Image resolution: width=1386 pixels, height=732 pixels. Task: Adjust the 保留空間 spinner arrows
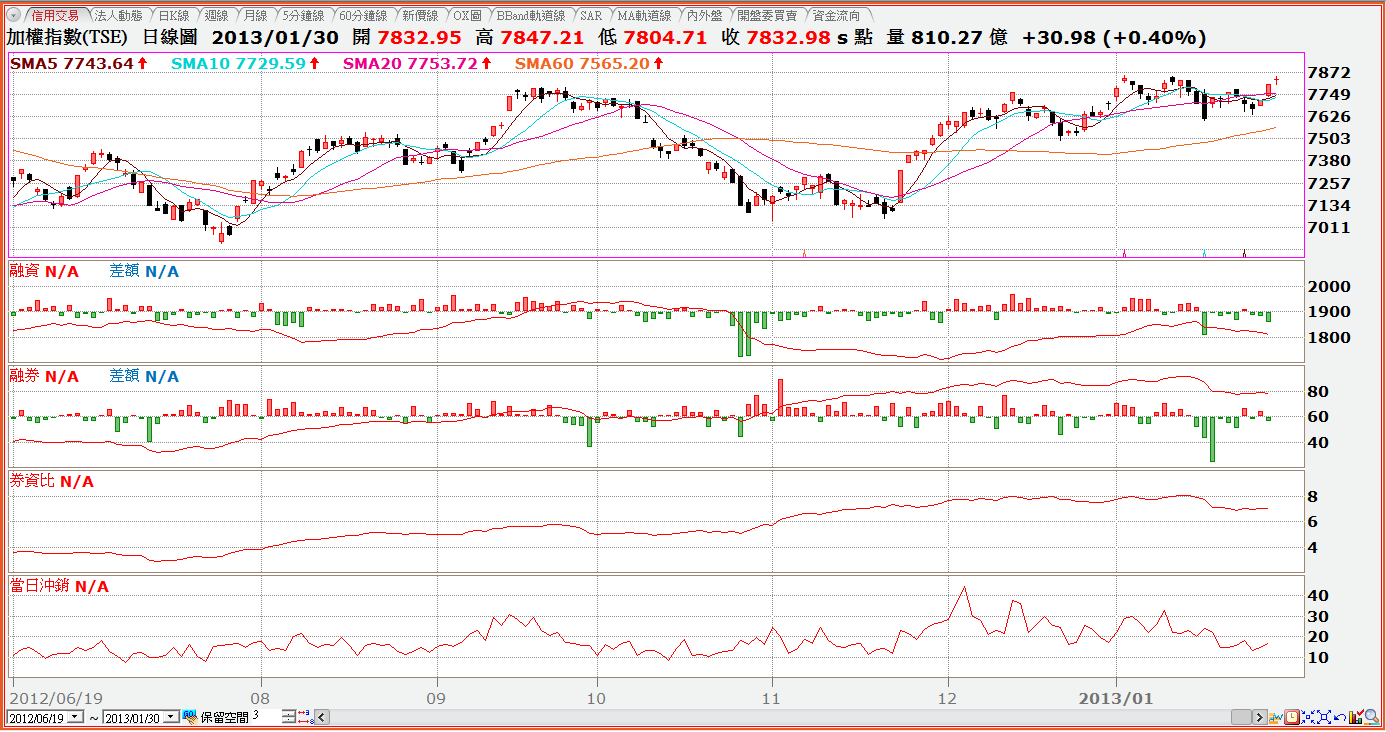click(288, 717)
